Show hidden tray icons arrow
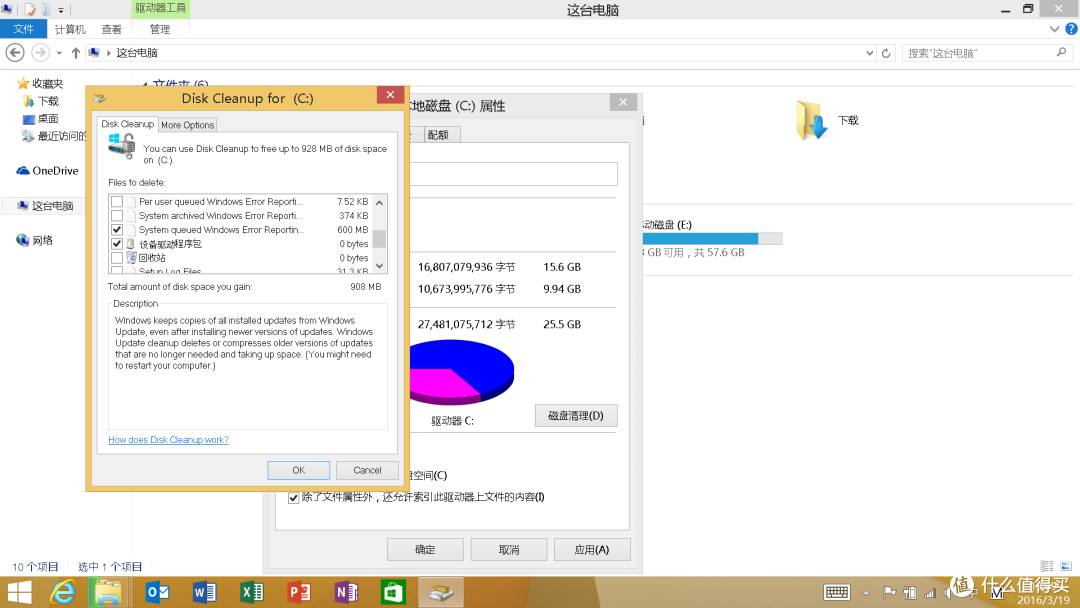The width and height of the screenshot is (1080, 608). pyautogui.click(x=866, y=592)
